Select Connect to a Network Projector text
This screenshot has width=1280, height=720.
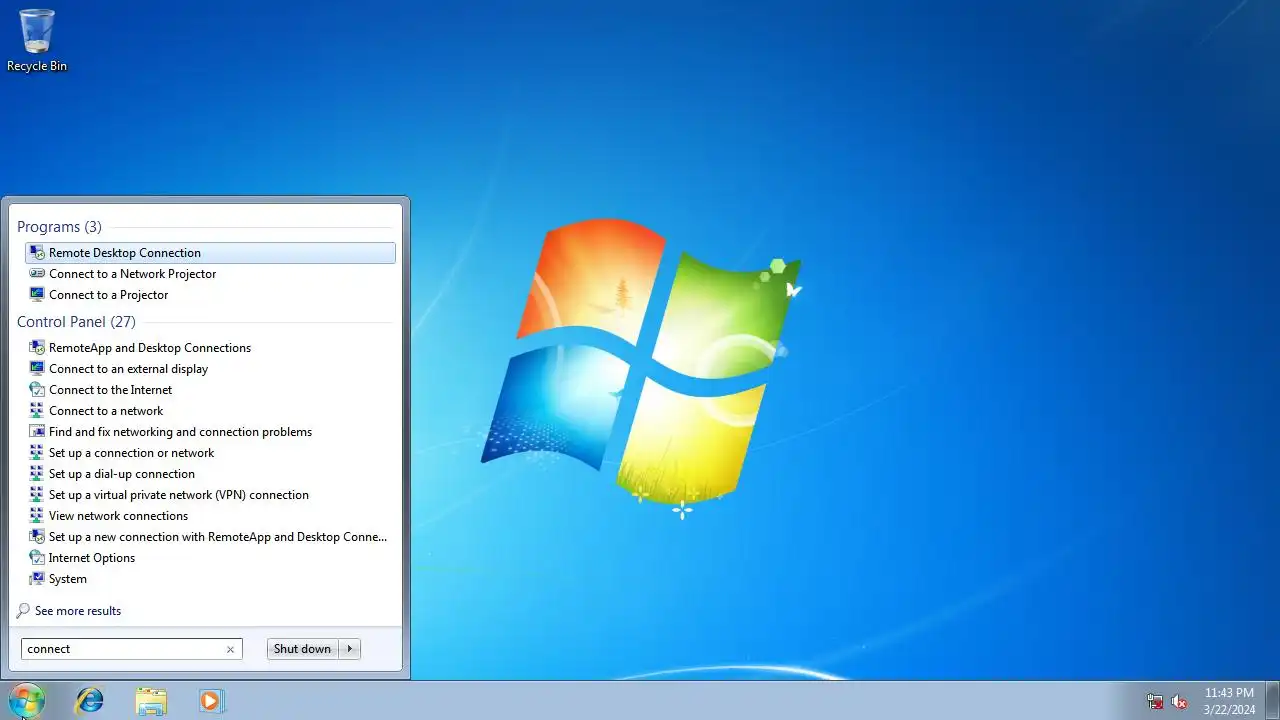132,274
